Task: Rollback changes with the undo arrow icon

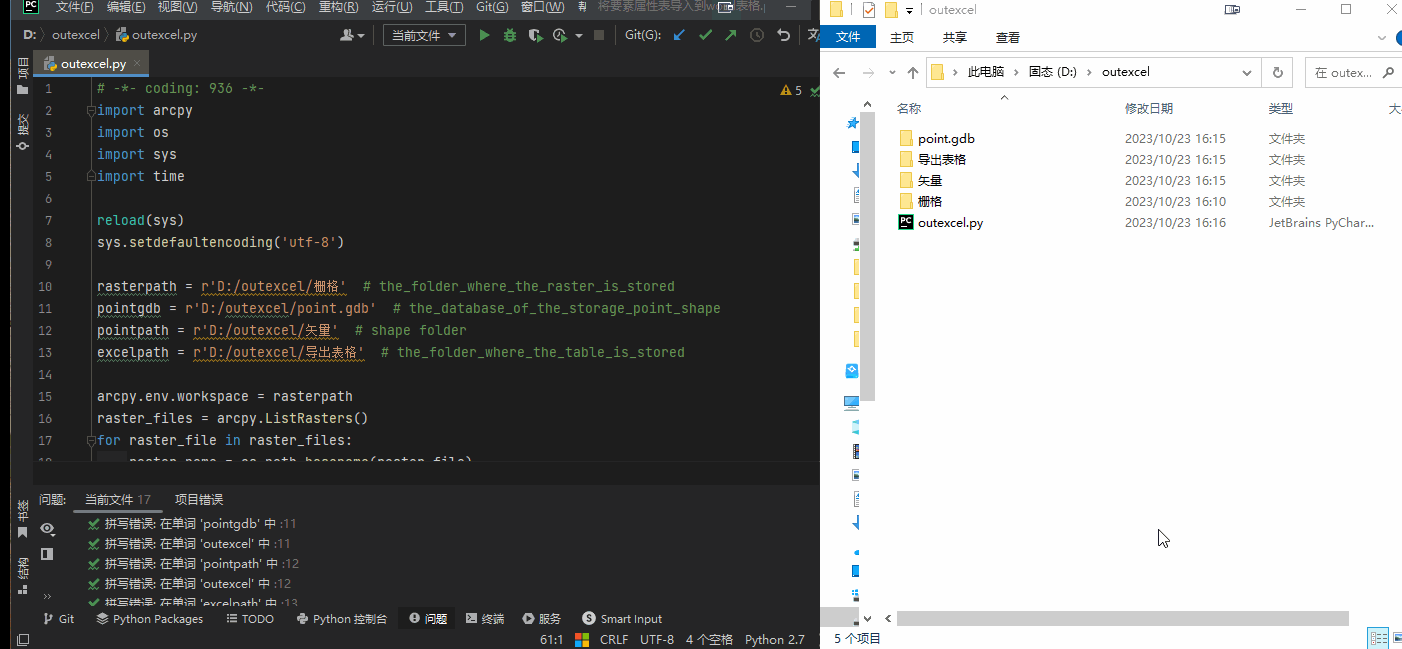Action: click(784, 35)
